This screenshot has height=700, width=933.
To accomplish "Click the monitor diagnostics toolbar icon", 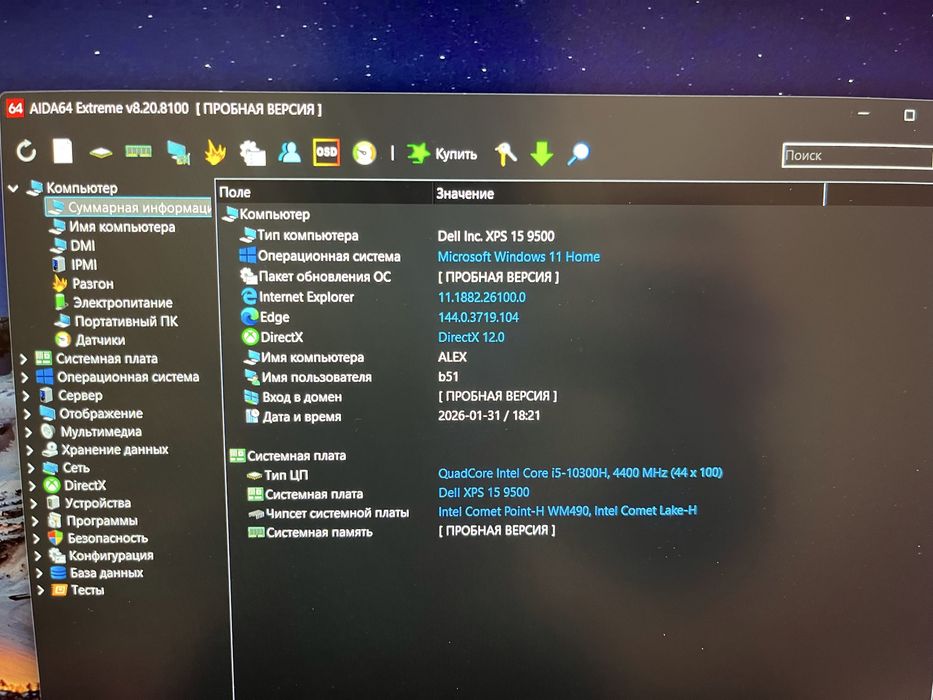I will 178,152.
